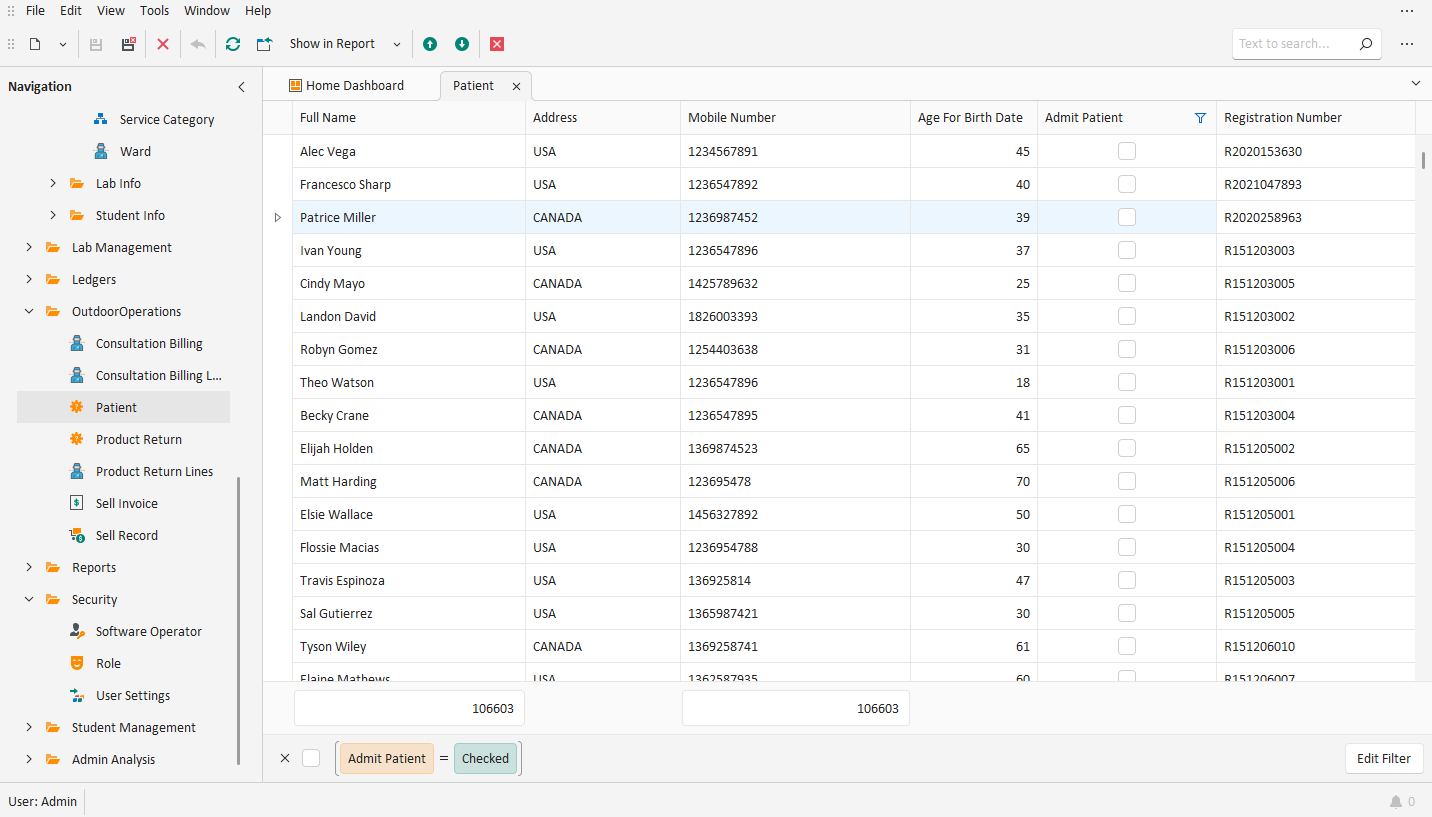Toggle Admit Patient checkbox for Alec Vega
Screen dimensions: 1432x817
1127,151
